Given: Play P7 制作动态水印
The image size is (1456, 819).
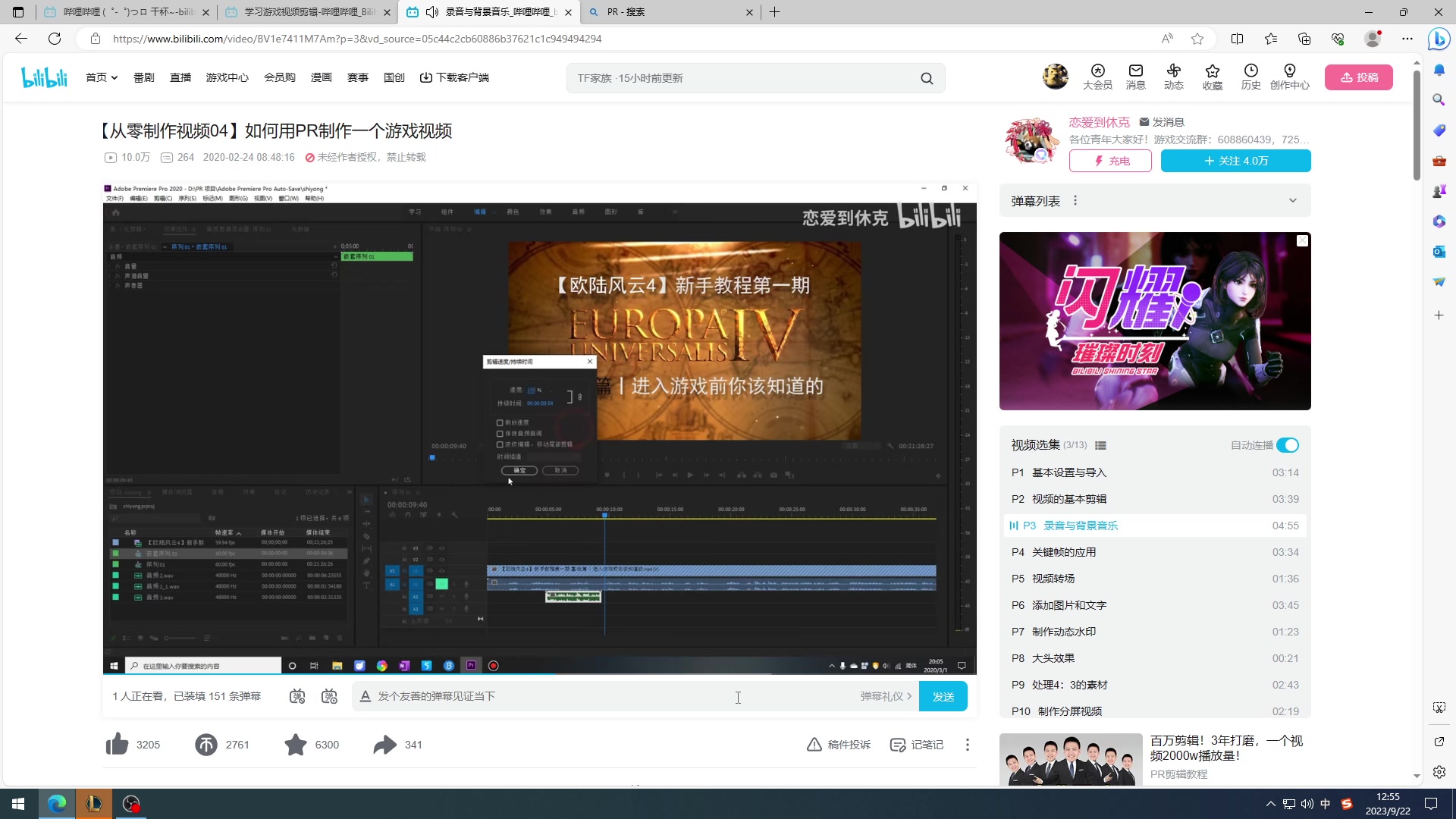Looking at the screenshot, I should click(1155, 632).
